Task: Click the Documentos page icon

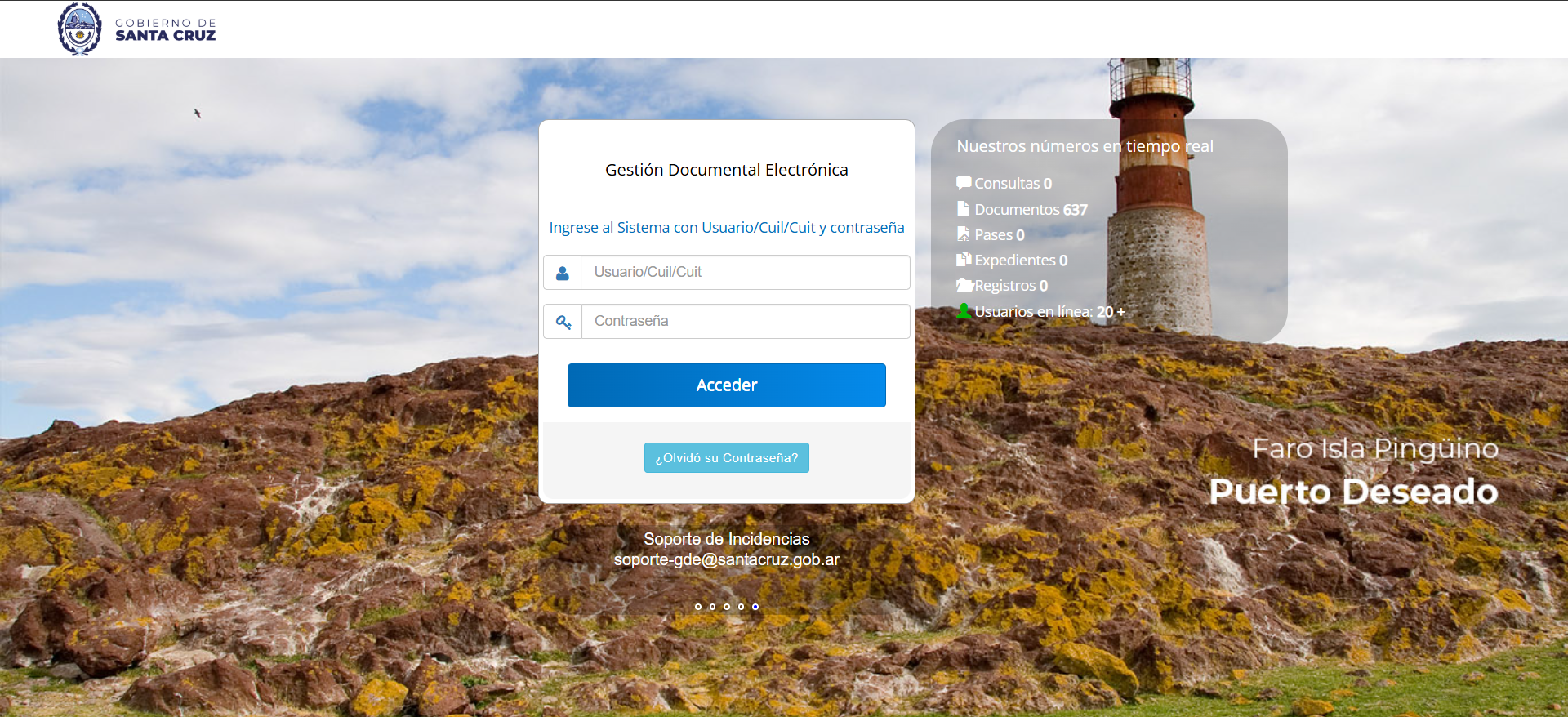Action: pyautogui.click(x=964, y=209)
